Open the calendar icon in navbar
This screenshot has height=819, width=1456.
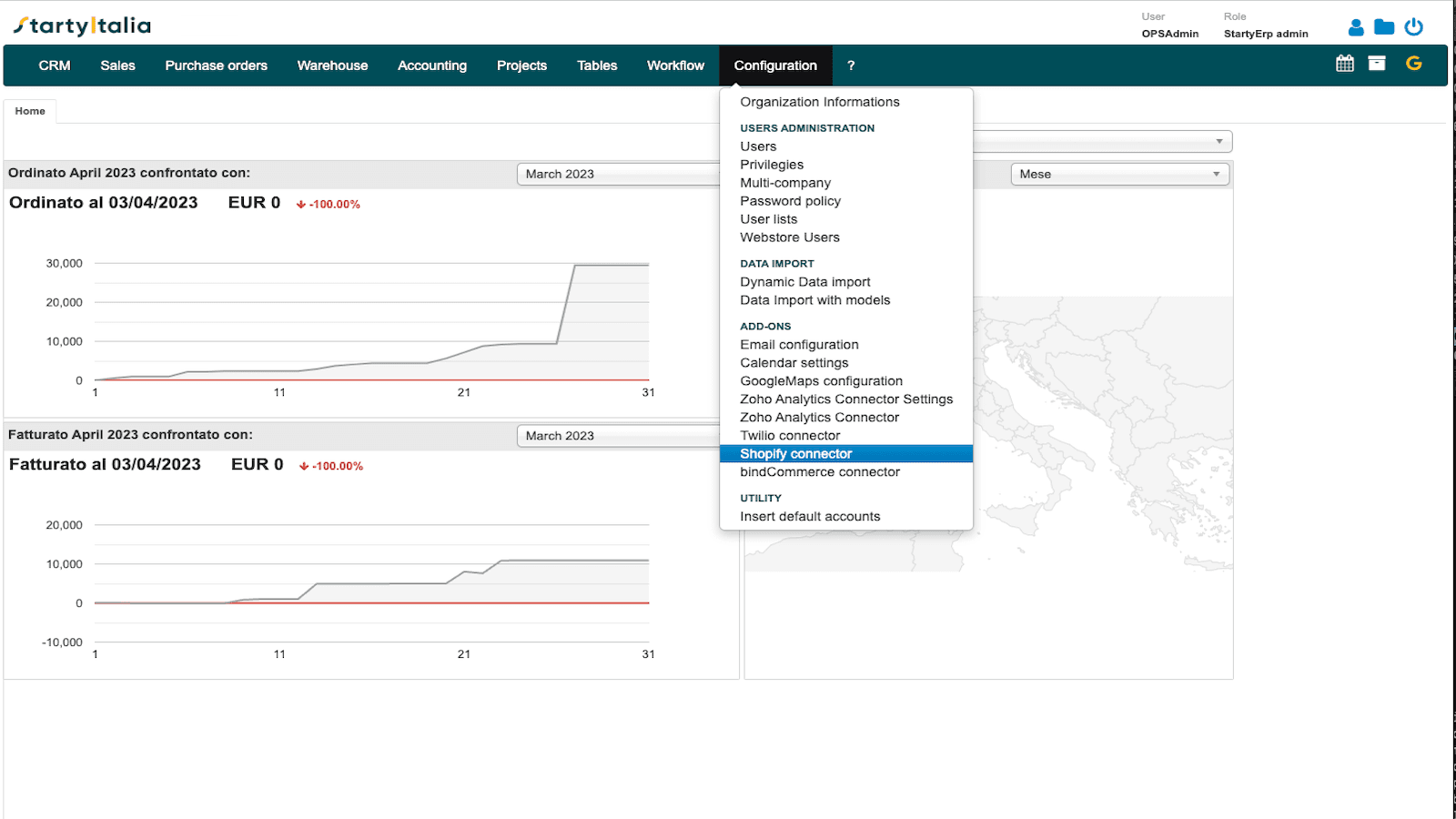pyautogui.click(x=1345, y=64)
